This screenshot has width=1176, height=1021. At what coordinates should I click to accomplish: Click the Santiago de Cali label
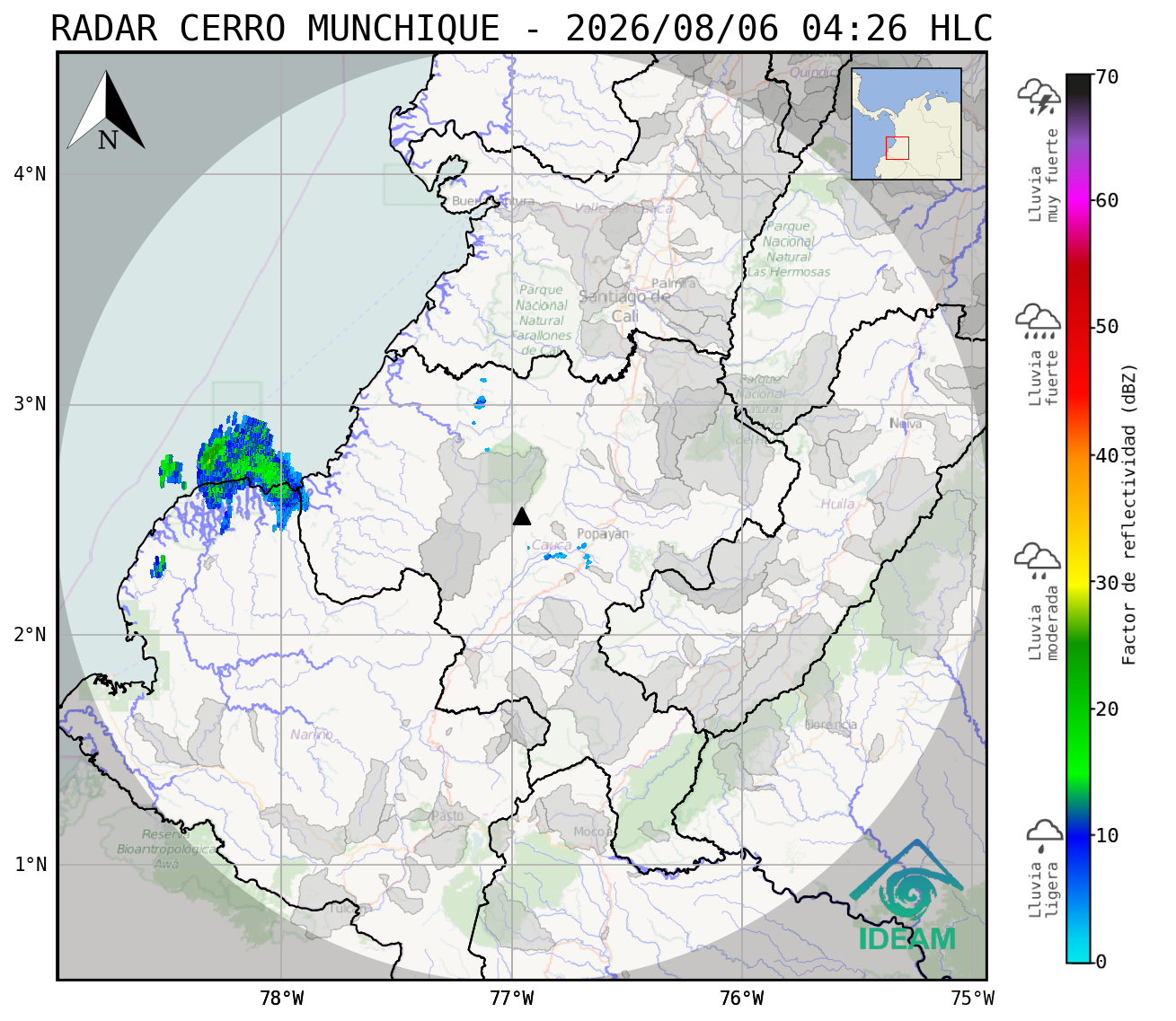click(625, 306)
